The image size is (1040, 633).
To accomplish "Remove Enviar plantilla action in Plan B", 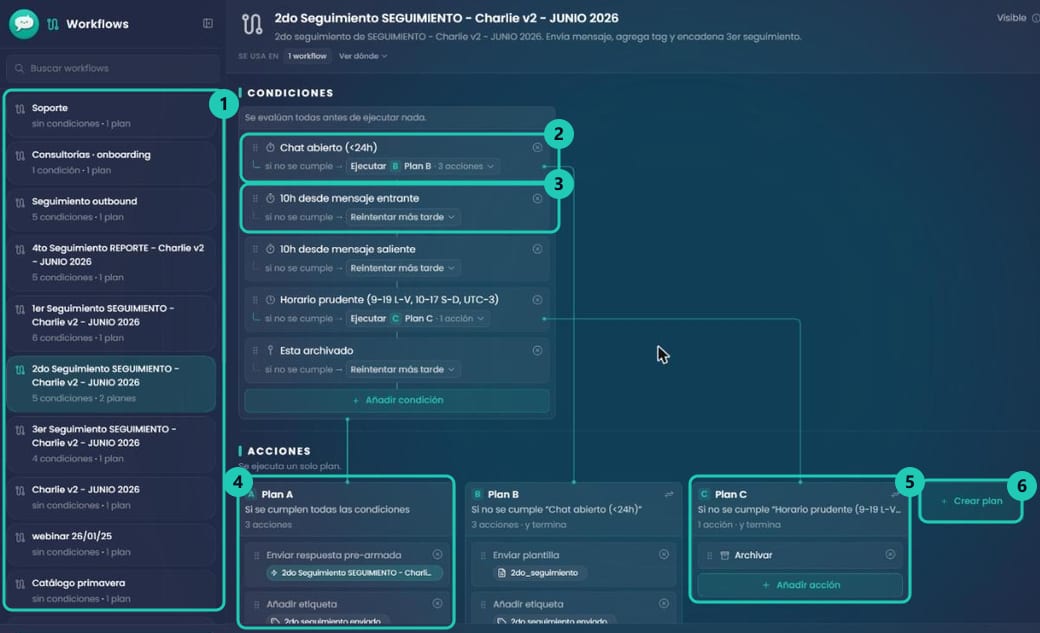I will coord(664,555).
